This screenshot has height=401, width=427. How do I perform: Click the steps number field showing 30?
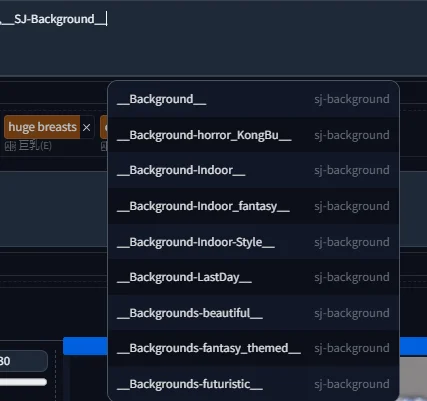point(23,361)
